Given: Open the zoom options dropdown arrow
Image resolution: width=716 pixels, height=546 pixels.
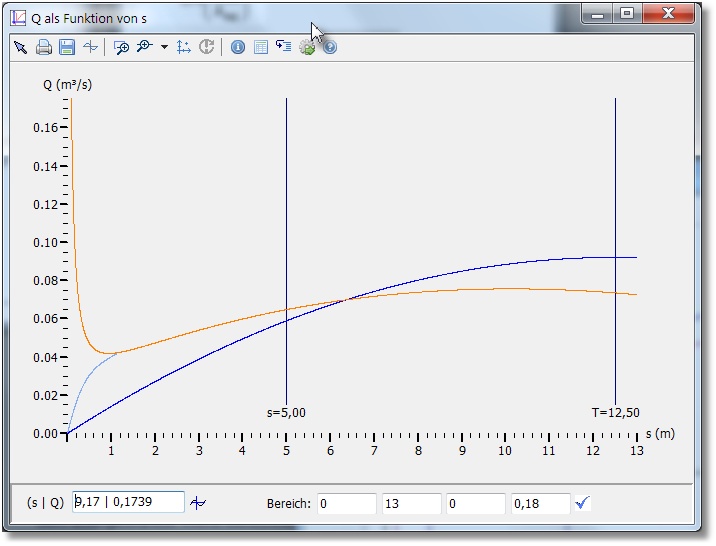Looking at the screenshot, I should [x=164, y=47].
